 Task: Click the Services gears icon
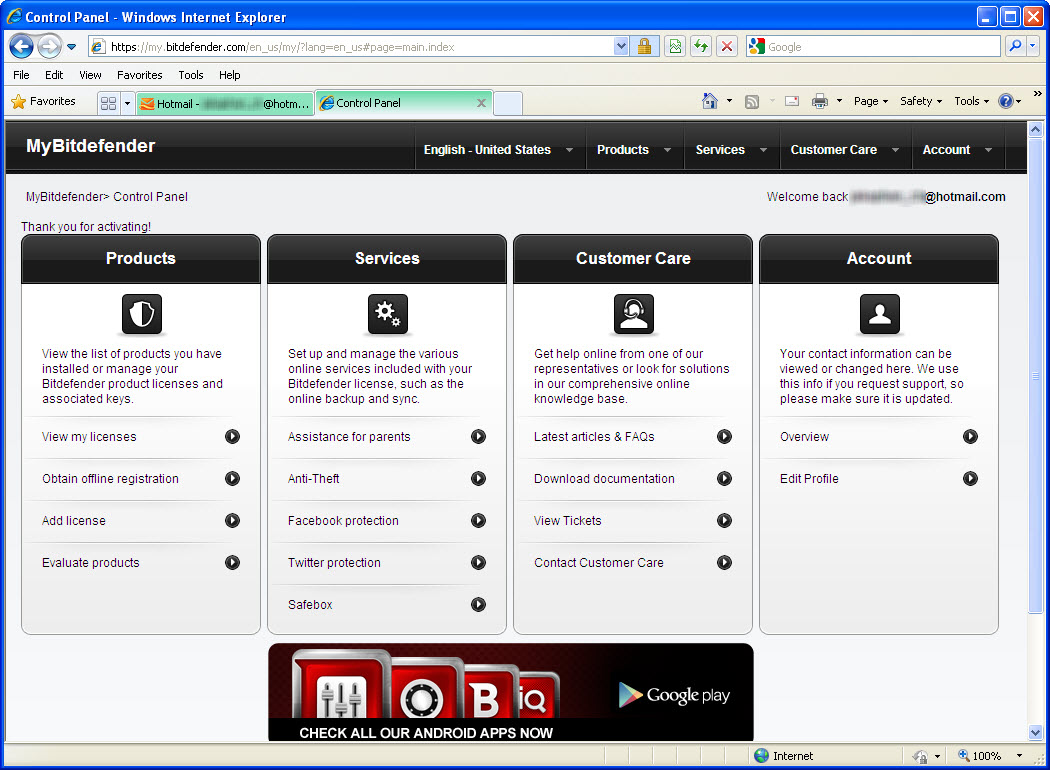pos(387,314)
